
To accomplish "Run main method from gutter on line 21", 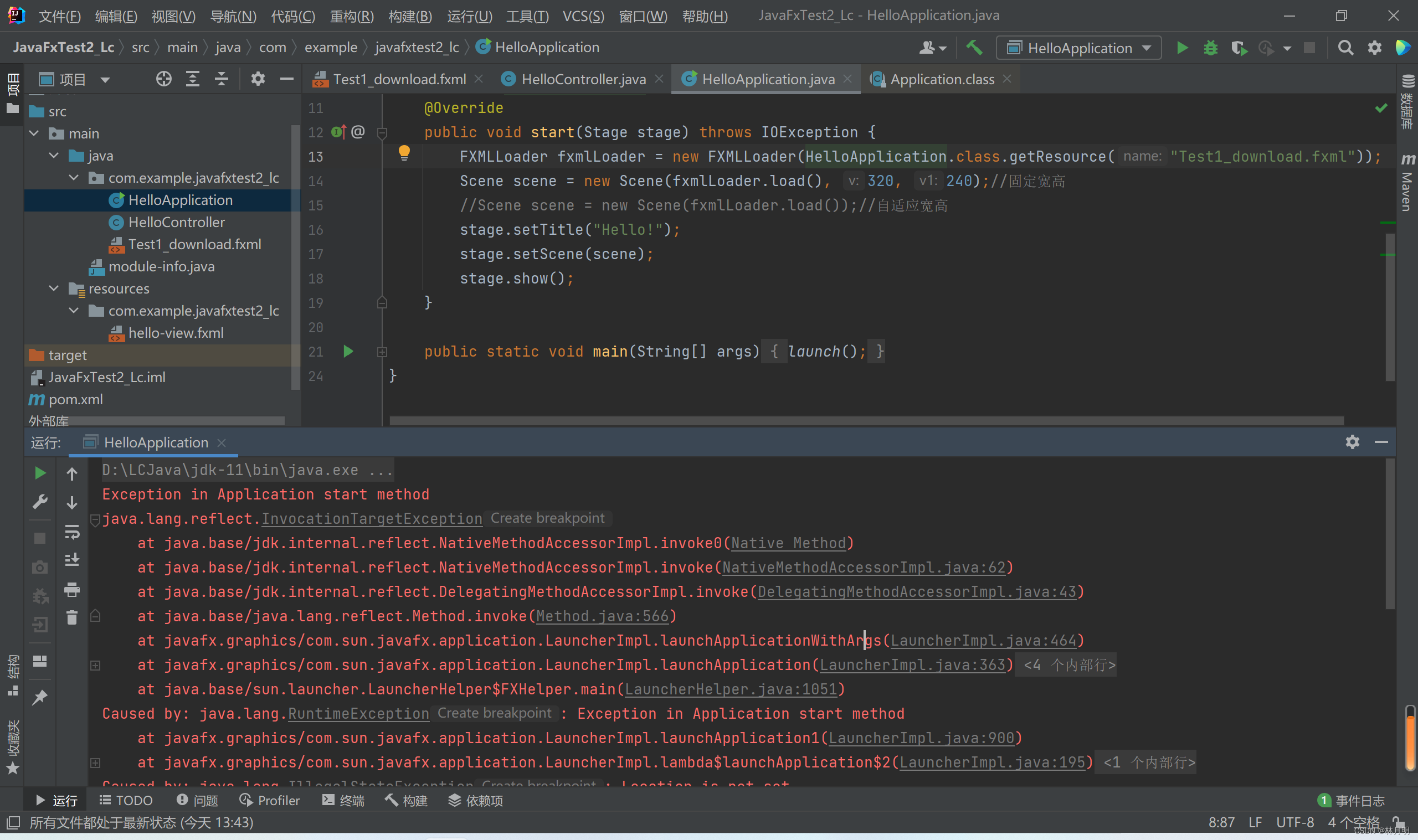I will click(347, 352).
